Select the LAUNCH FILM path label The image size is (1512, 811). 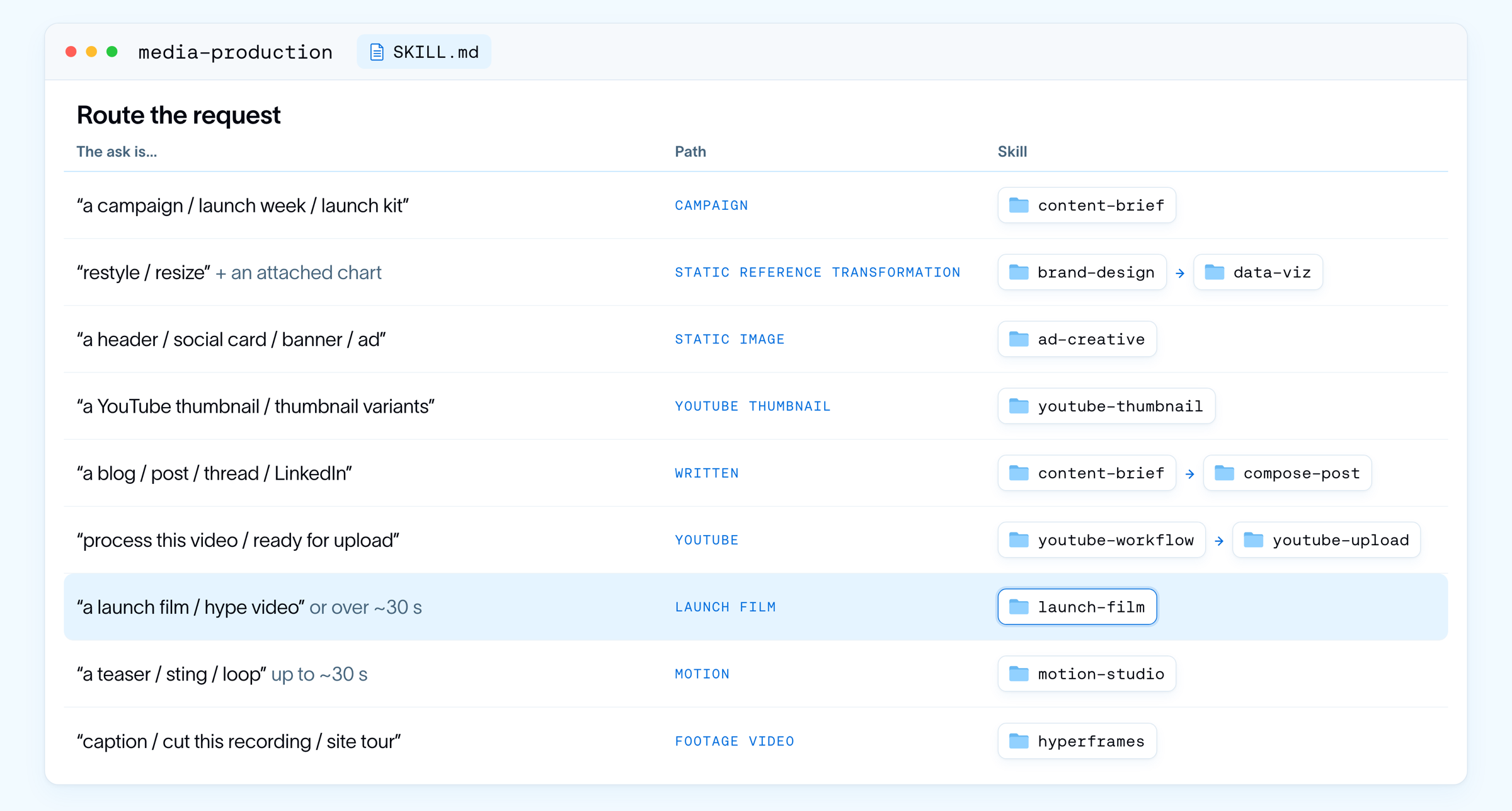click(x=725, y=607)
